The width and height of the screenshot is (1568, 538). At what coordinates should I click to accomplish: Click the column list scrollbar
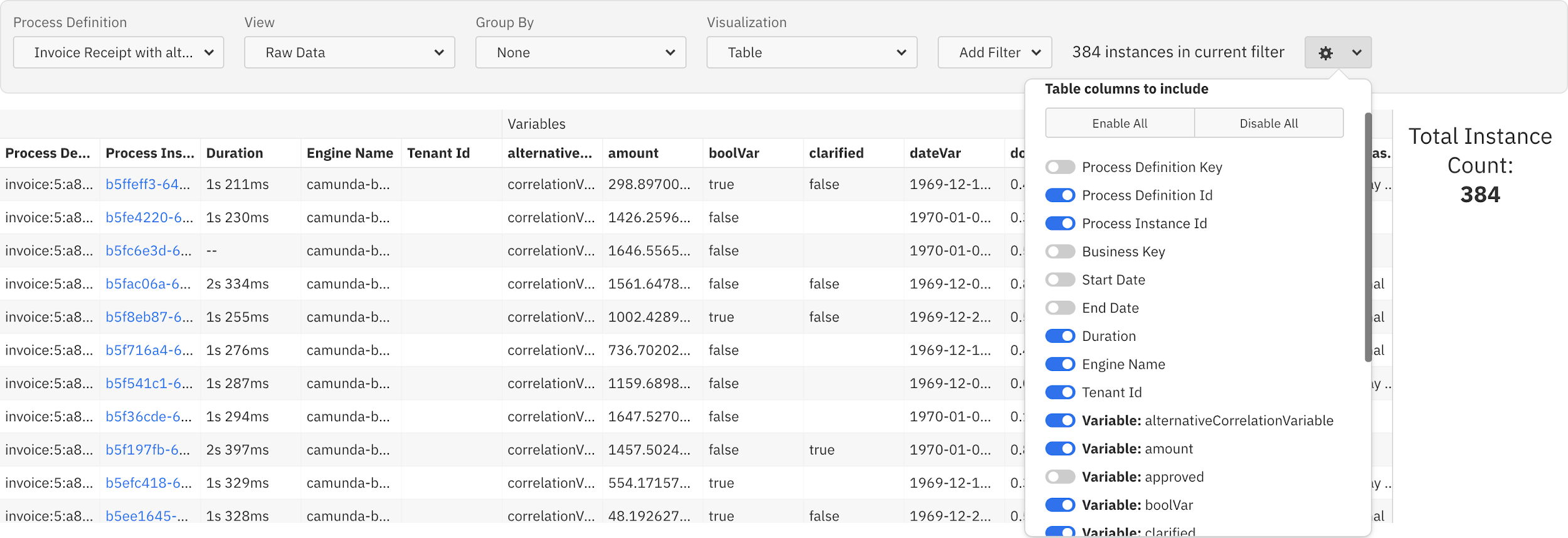1368,237
